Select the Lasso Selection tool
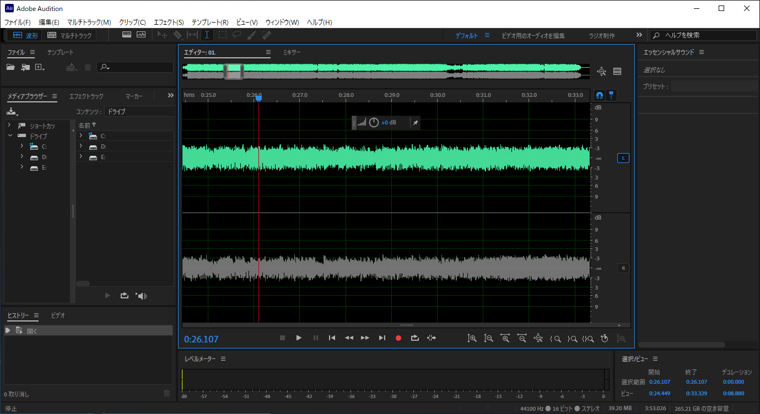The width and height of the screenshot is (760, 414). click(237, 35)
